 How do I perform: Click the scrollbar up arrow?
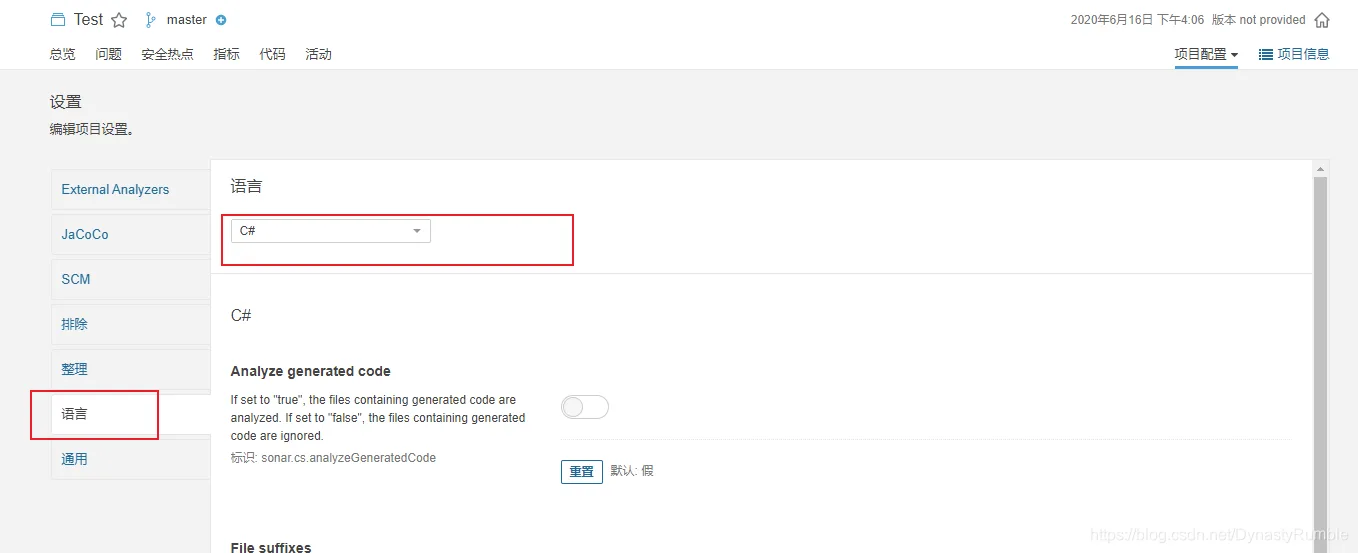pyautogui.click(x=1321, y=169)
